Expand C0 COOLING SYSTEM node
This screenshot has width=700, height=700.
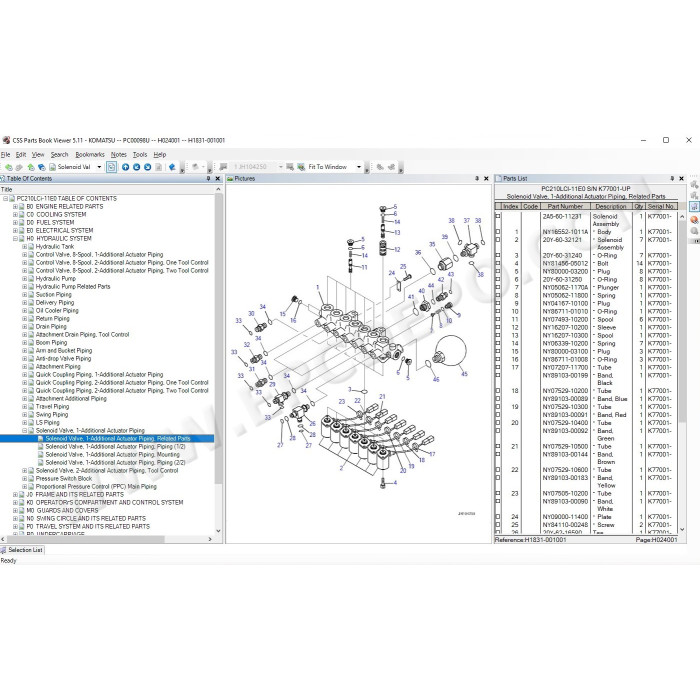(x=15, y=215)
